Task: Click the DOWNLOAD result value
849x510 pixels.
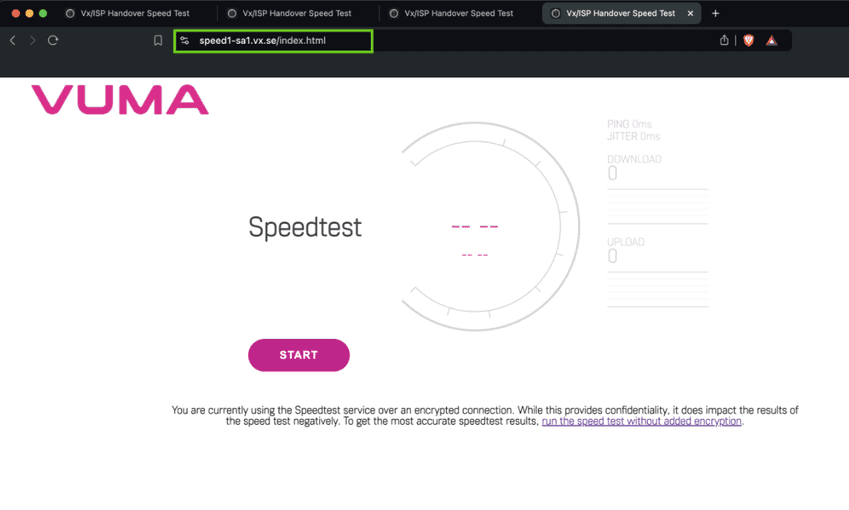Action: pos(613,174)
